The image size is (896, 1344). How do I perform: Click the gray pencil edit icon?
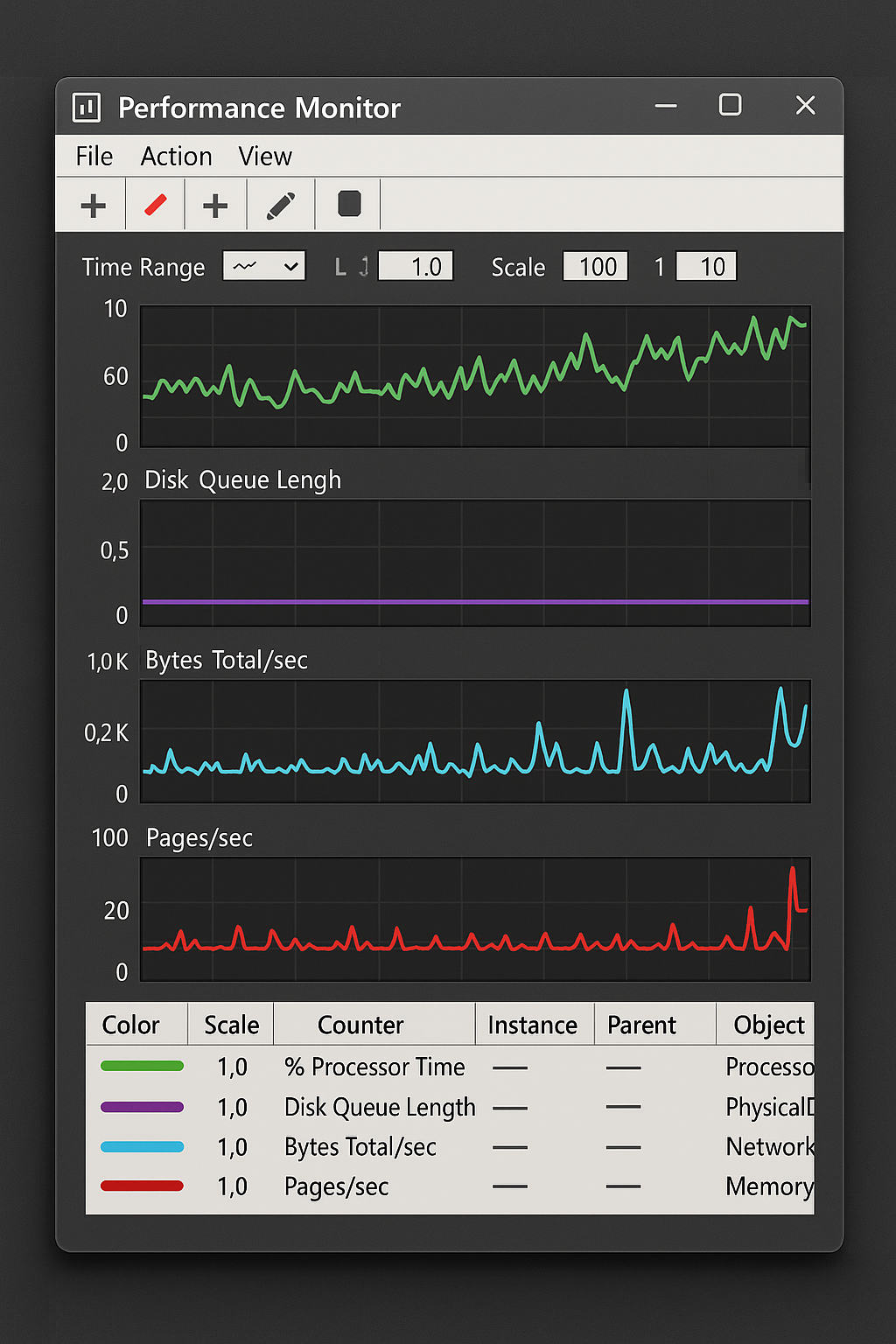pyautogui.click(x=280, y=206)
